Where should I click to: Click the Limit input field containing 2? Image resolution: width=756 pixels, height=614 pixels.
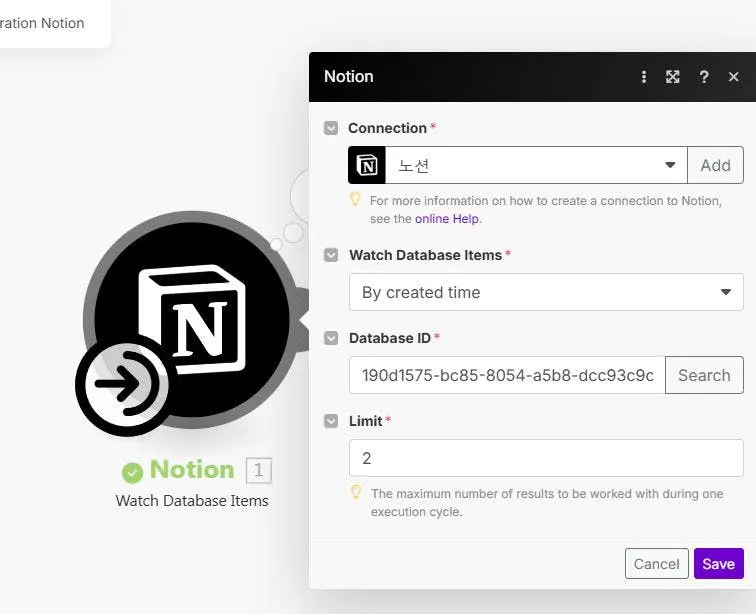click(546, 458)
